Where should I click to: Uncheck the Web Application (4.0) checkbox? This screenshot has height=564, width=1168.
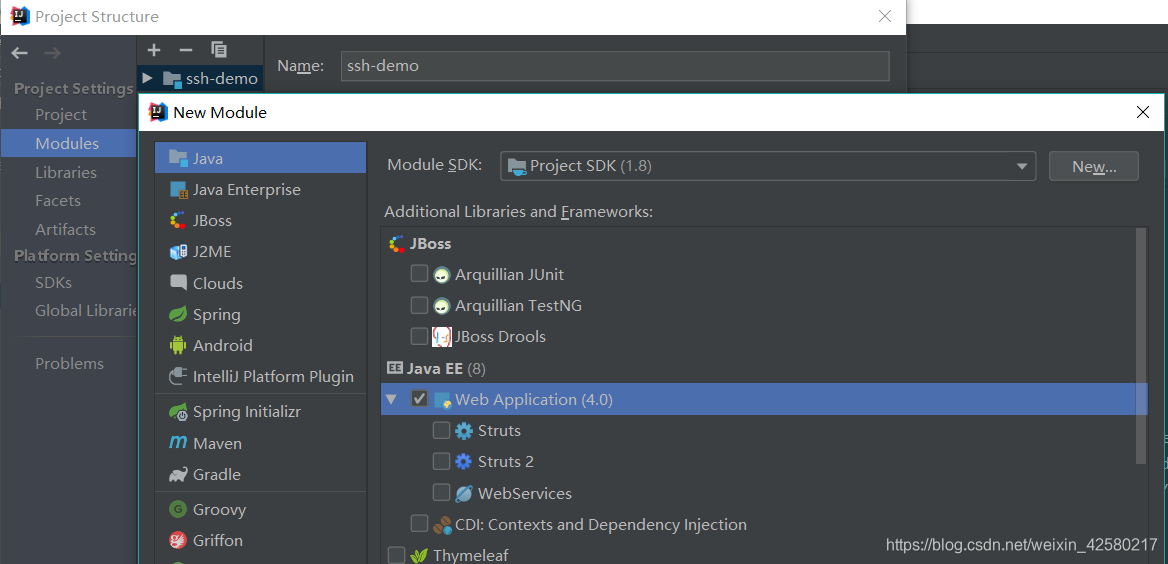pyautogui.click(x=419, y=399)
